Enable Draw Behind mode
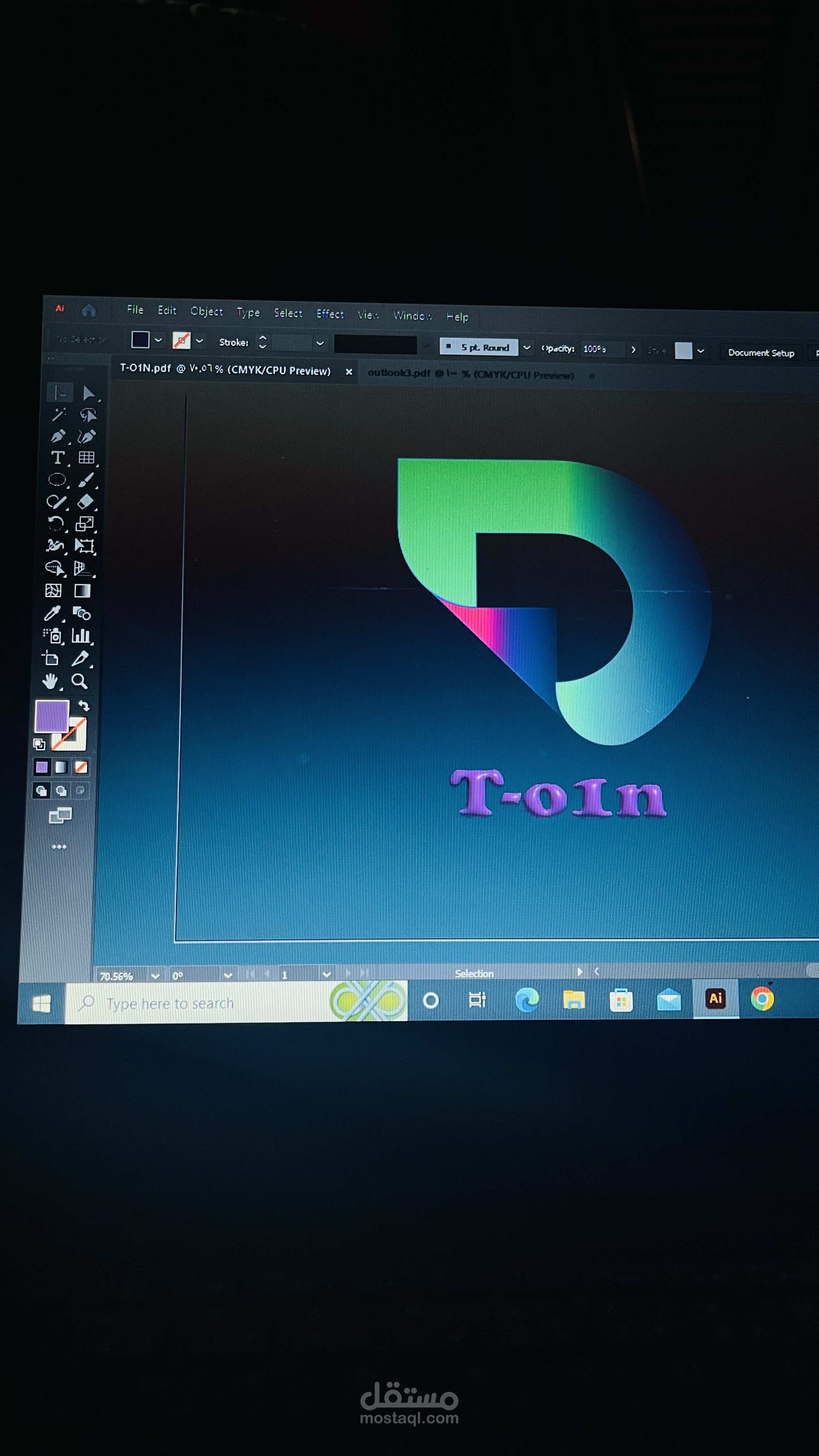819x1456 pixels. click(x=61, y=791)
